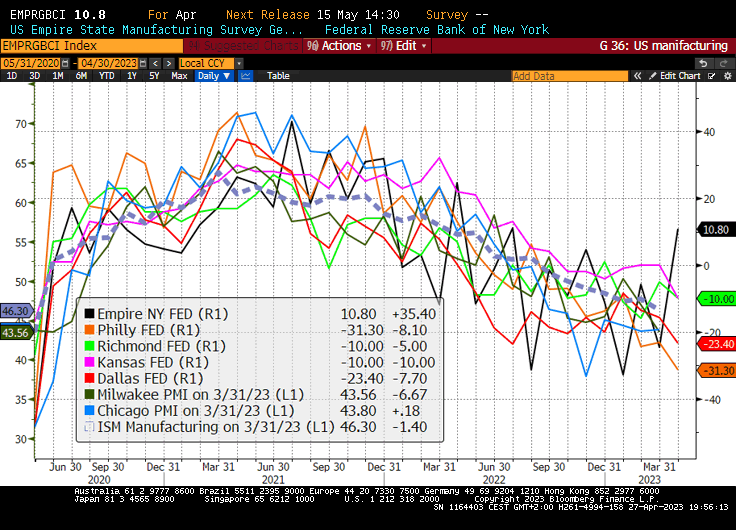This screenshot has height=530, width=736.
Task: Expand the Local CCY currency dropdown arrow
Action: coord(239,63)
